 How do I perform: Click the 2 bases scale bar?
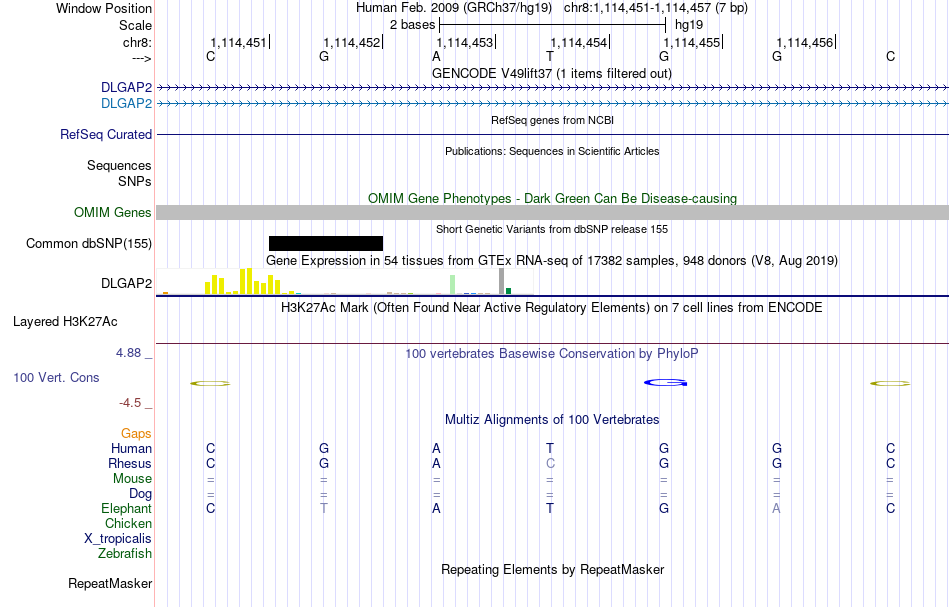(553, 25)
